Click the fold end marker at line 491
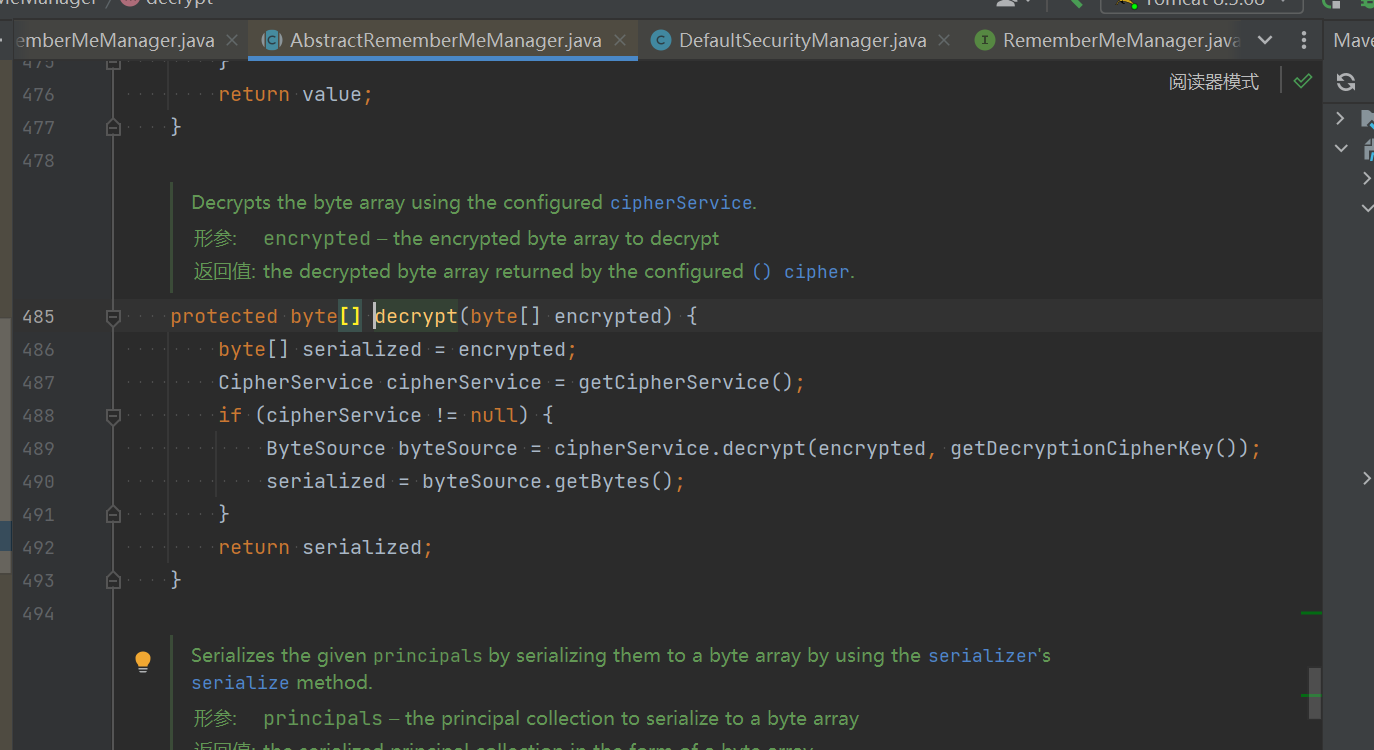This screenshot has height=750, width=1374. coord(113,515)
